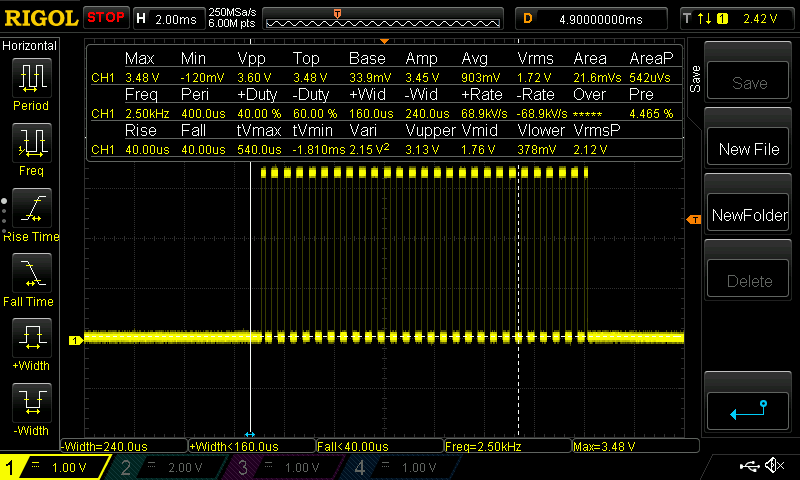800x480 pixels.
Task: Click the delay value 4.90000000ms field
Action: pos(591,19)
